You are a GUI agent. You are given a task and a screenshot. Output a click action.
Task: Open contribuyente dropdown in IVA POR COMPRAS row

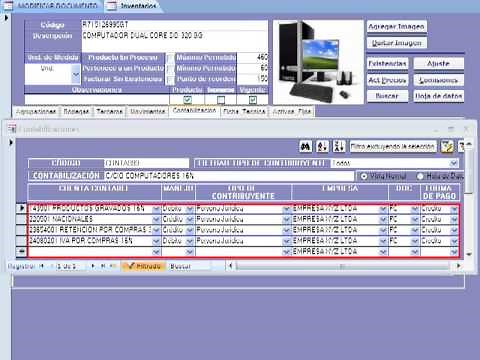[x=286, y=241]
